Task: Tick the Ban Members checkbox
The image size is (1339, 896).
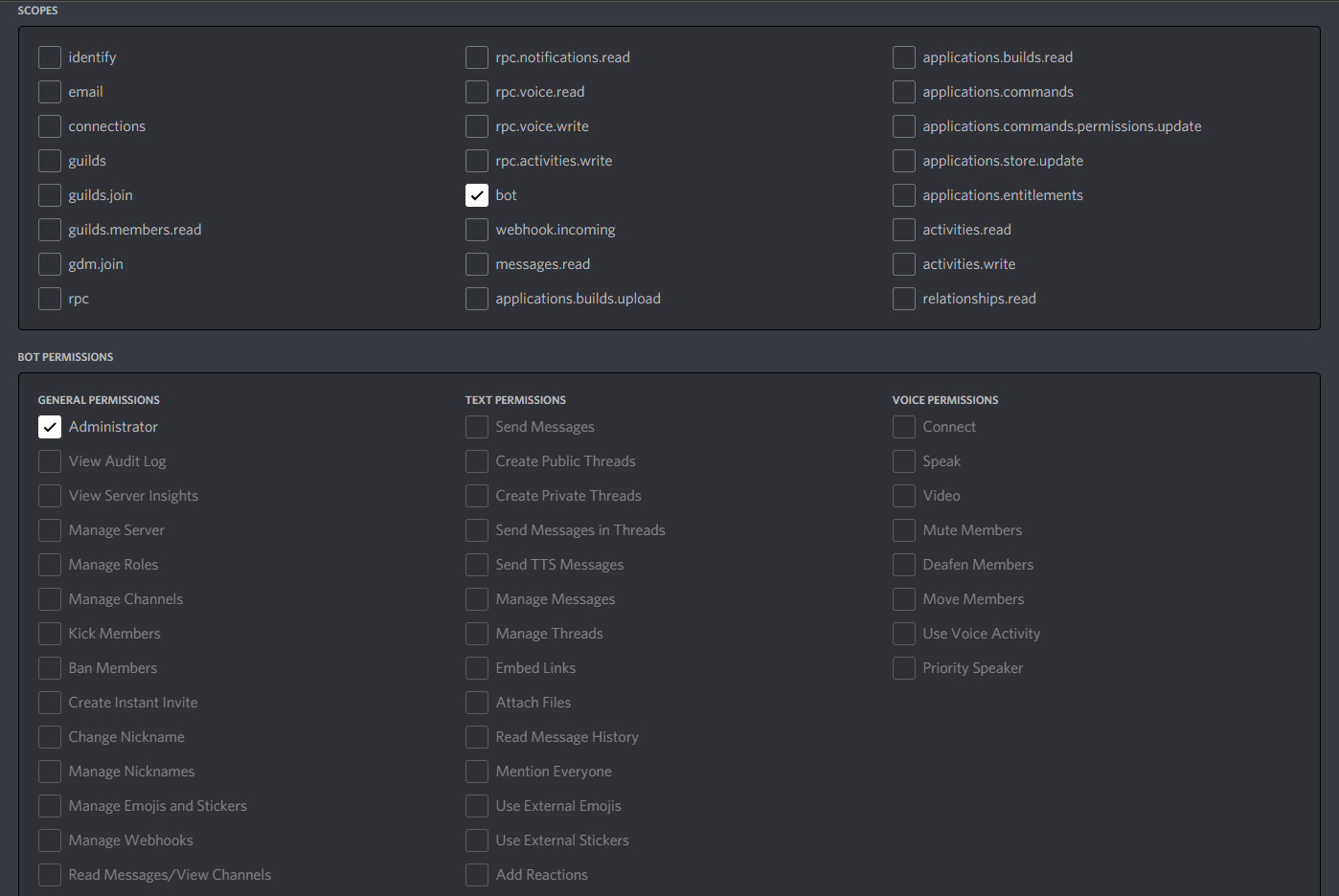Action: pyautogui.click(x=50, y=668)
